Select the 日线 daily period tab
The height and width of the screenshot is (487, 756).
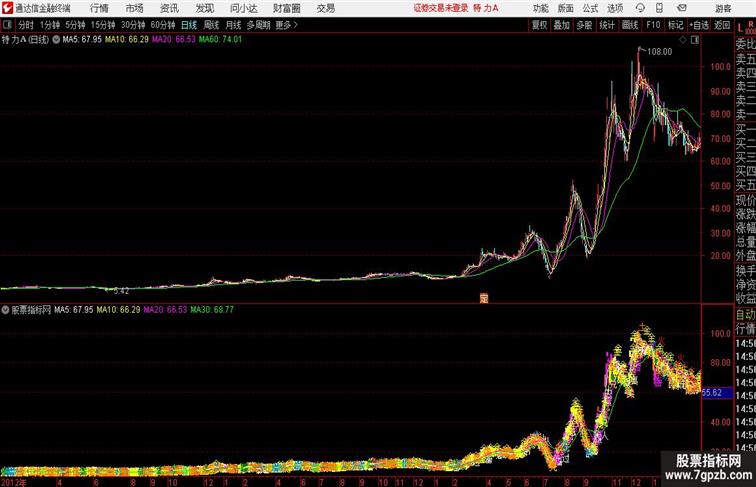[x=189, y=25]
